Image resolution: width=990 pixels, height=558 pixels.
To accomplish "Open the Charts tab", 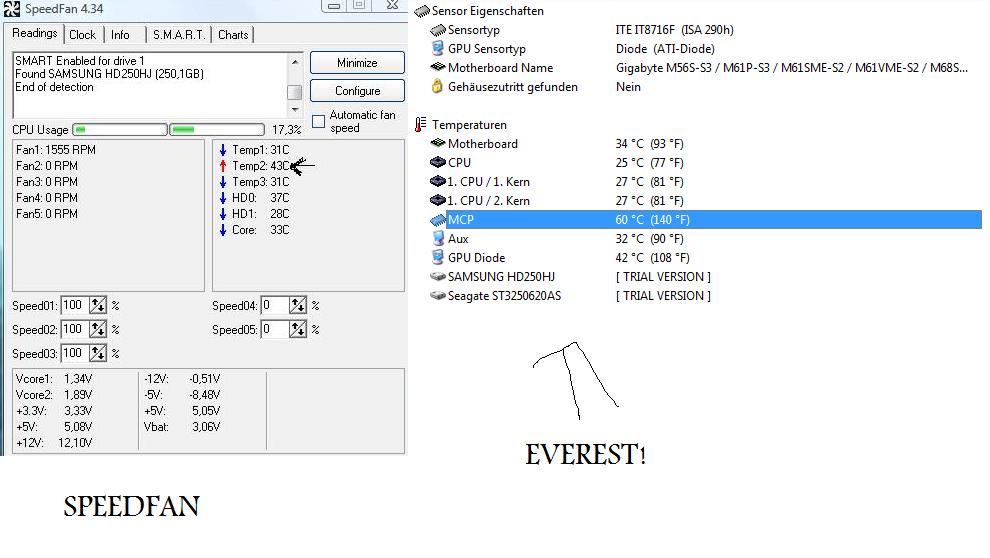I will pos(233,35).
